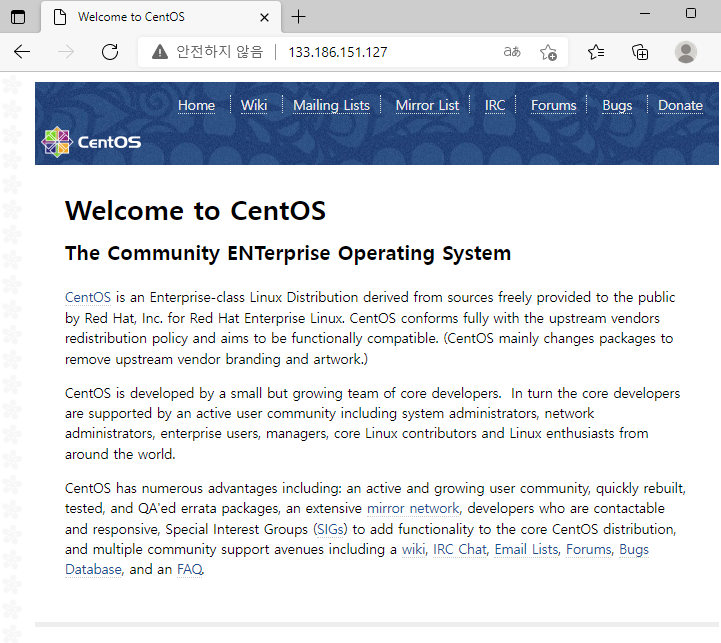Open the tab actions menu icon

point(18,17)
